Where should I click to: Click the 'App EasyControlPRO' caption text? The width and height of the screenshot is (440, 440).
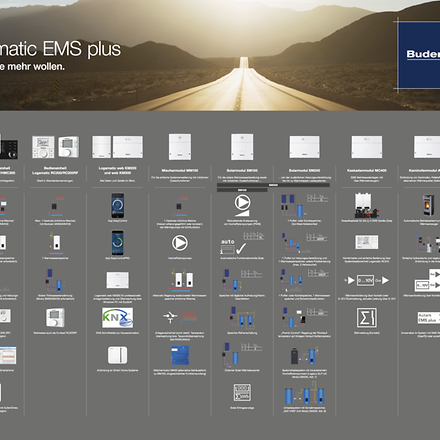117,258
